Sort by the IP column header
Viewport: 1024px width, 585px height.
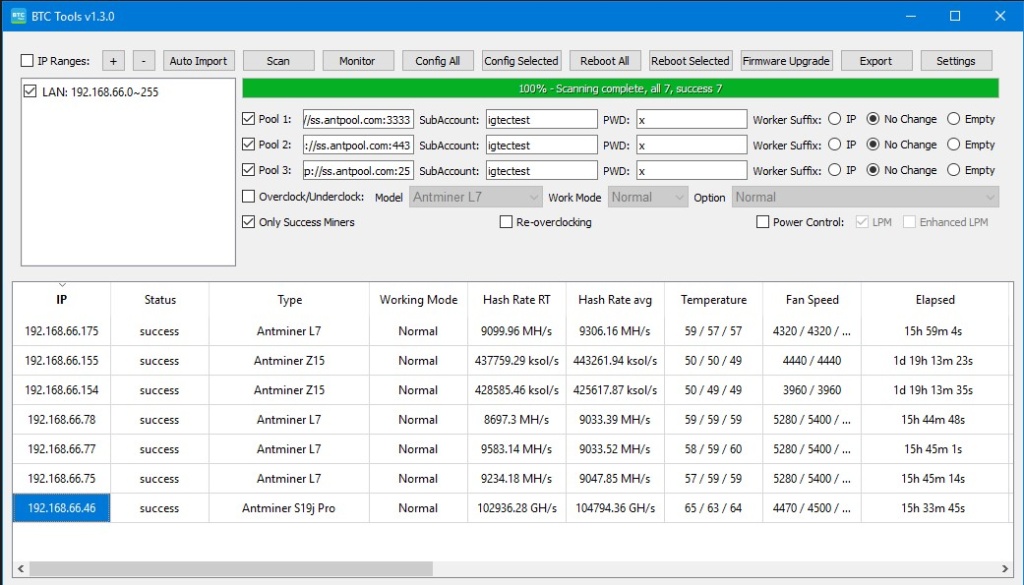pyautogui.click(x=61, y=299)
